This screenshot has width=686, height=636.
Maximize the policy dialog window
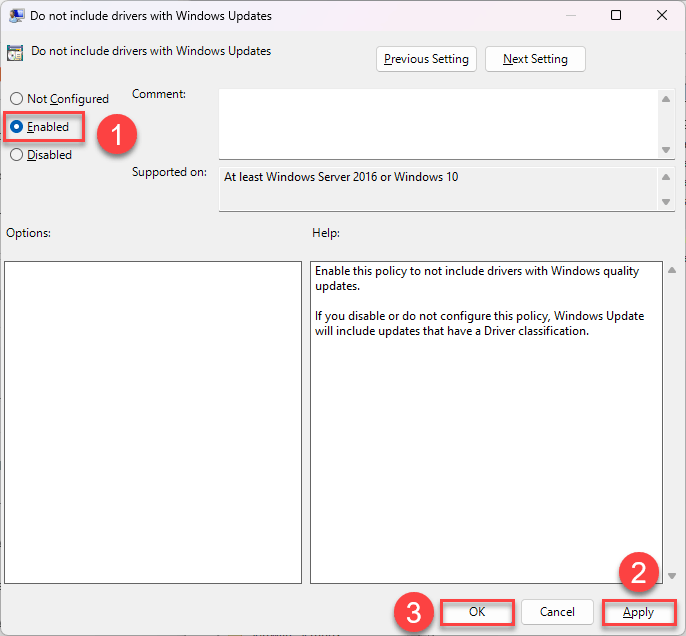pos(616,15)
